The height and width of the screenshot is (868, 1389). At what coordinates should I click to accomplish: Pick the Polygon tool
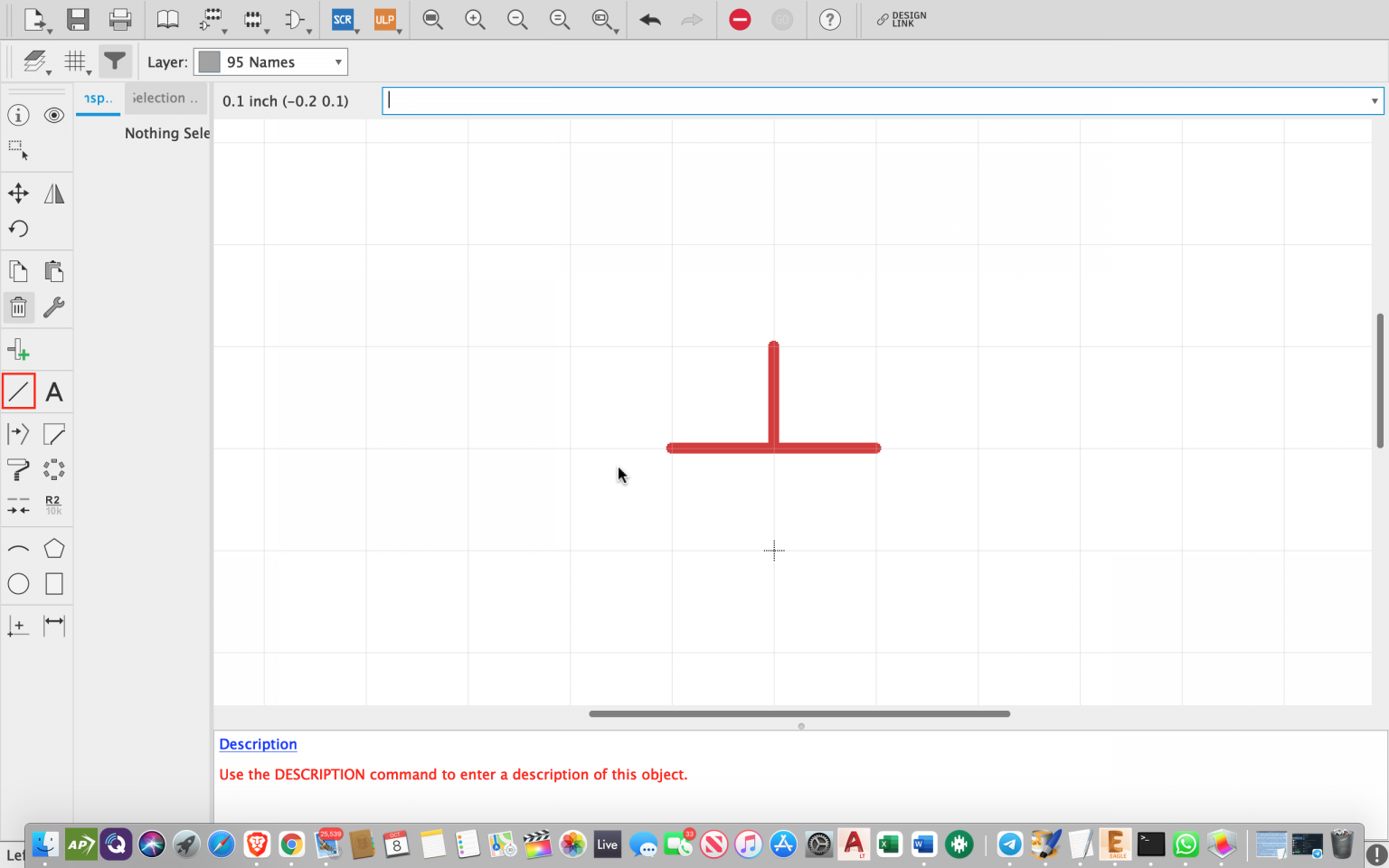point(54,548)
